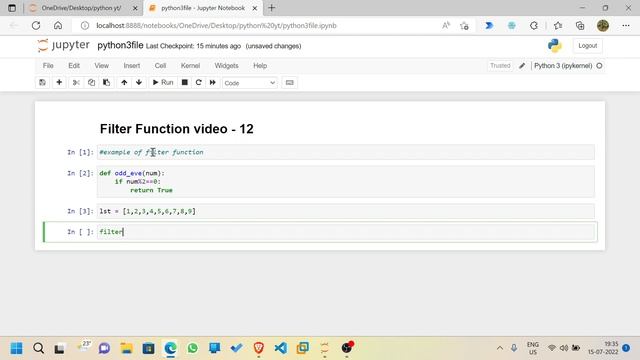Open the Collections icon
The width and height of the screenshot is (640, 360).
click(x=580, y=26)
